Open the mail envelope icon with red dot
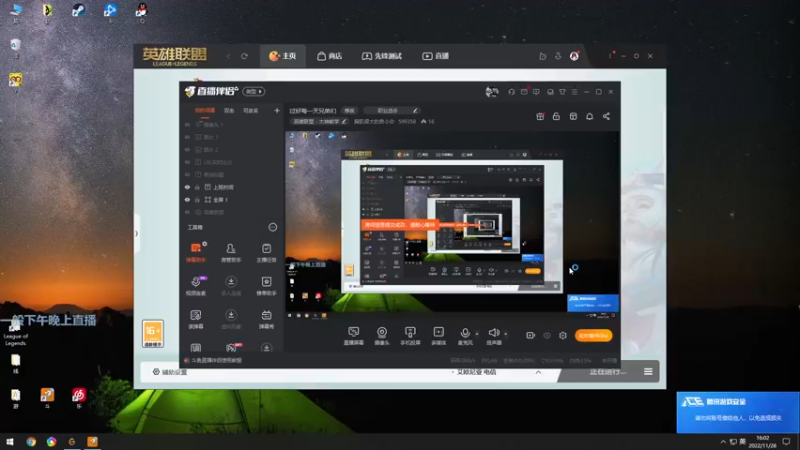This screenshot has height=450, width=800. 524,92
